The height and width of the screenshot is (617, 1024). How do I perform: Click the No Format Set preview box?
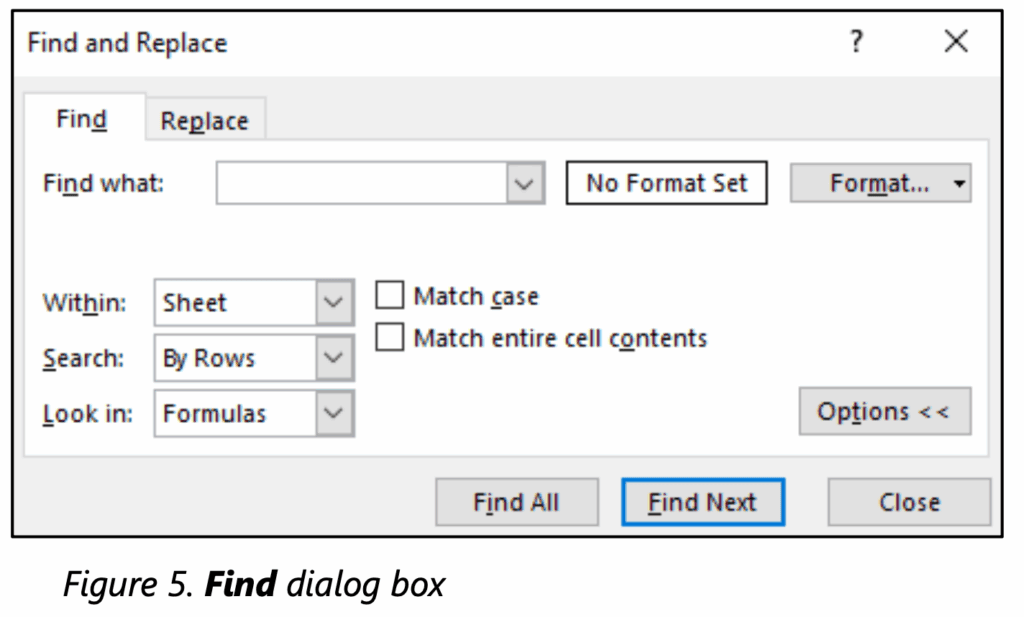coord(666,184)
